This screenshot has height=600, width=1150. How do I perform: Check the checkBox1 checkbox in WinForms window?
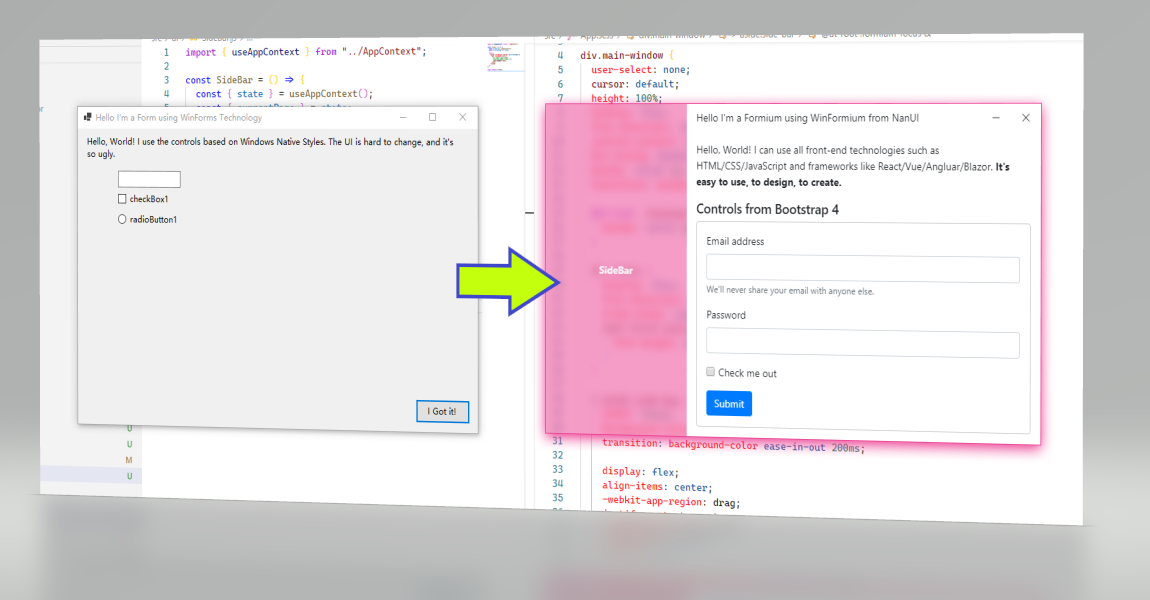coord(122,199)
